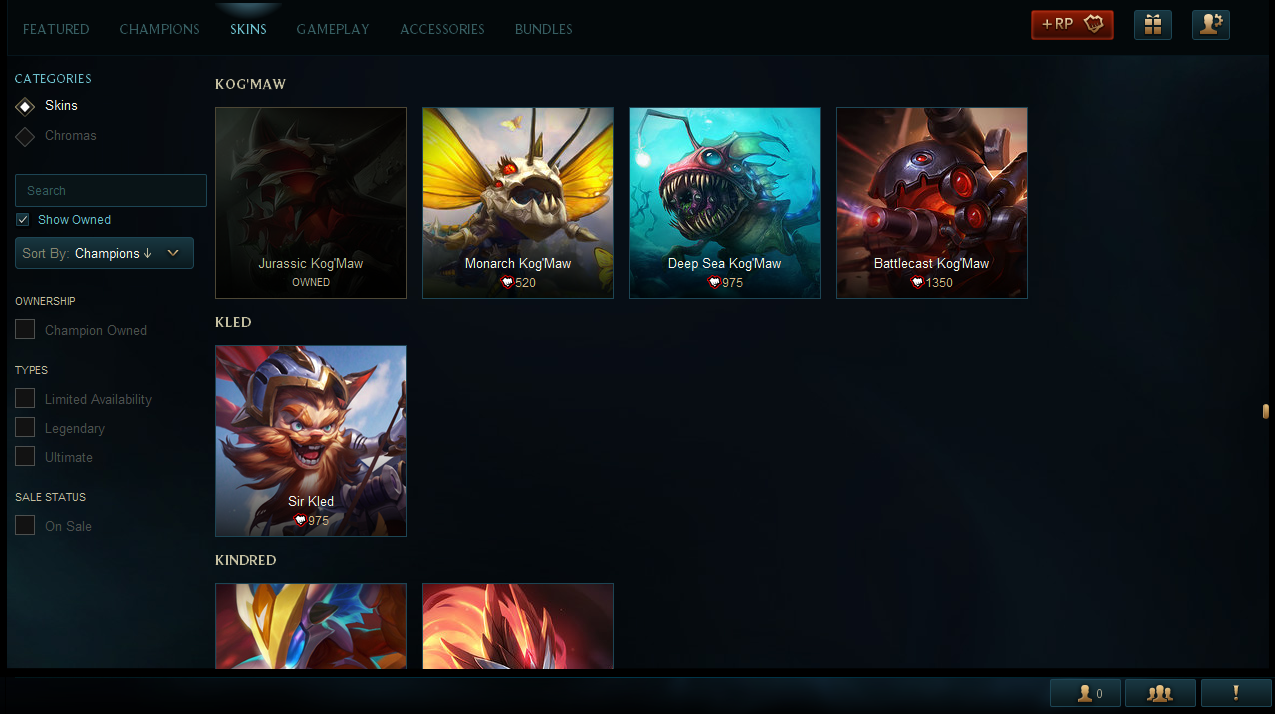Uncheck the Show Owned checkbox
Image resolution: width=1275 pixels, height=714 pixels.
pyautogui.click(x=23, y=220)
